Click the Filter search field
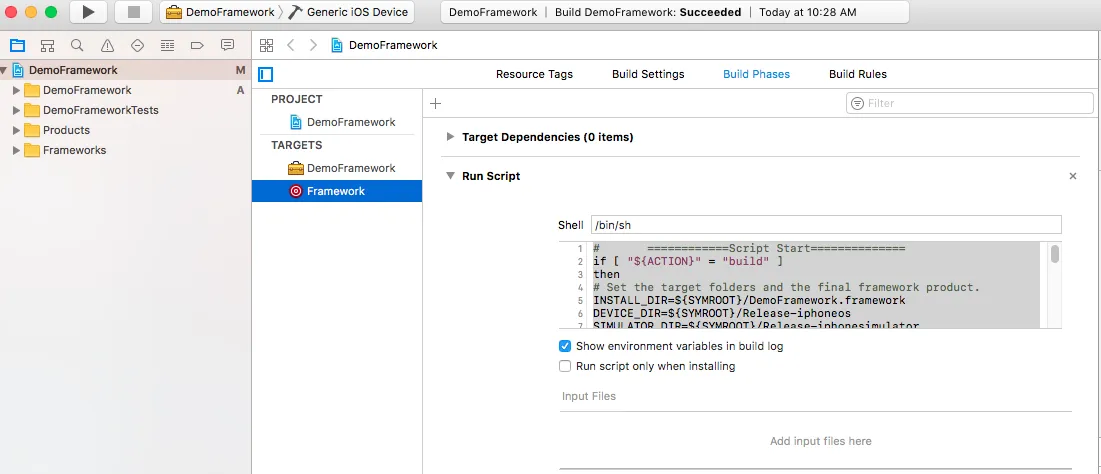The image size is (1101, 474). (970, 103)
